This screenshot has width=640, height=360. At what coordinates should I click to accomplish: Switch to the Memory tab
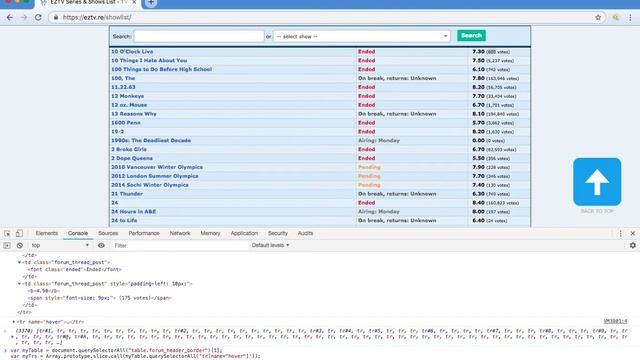point(210,233)
